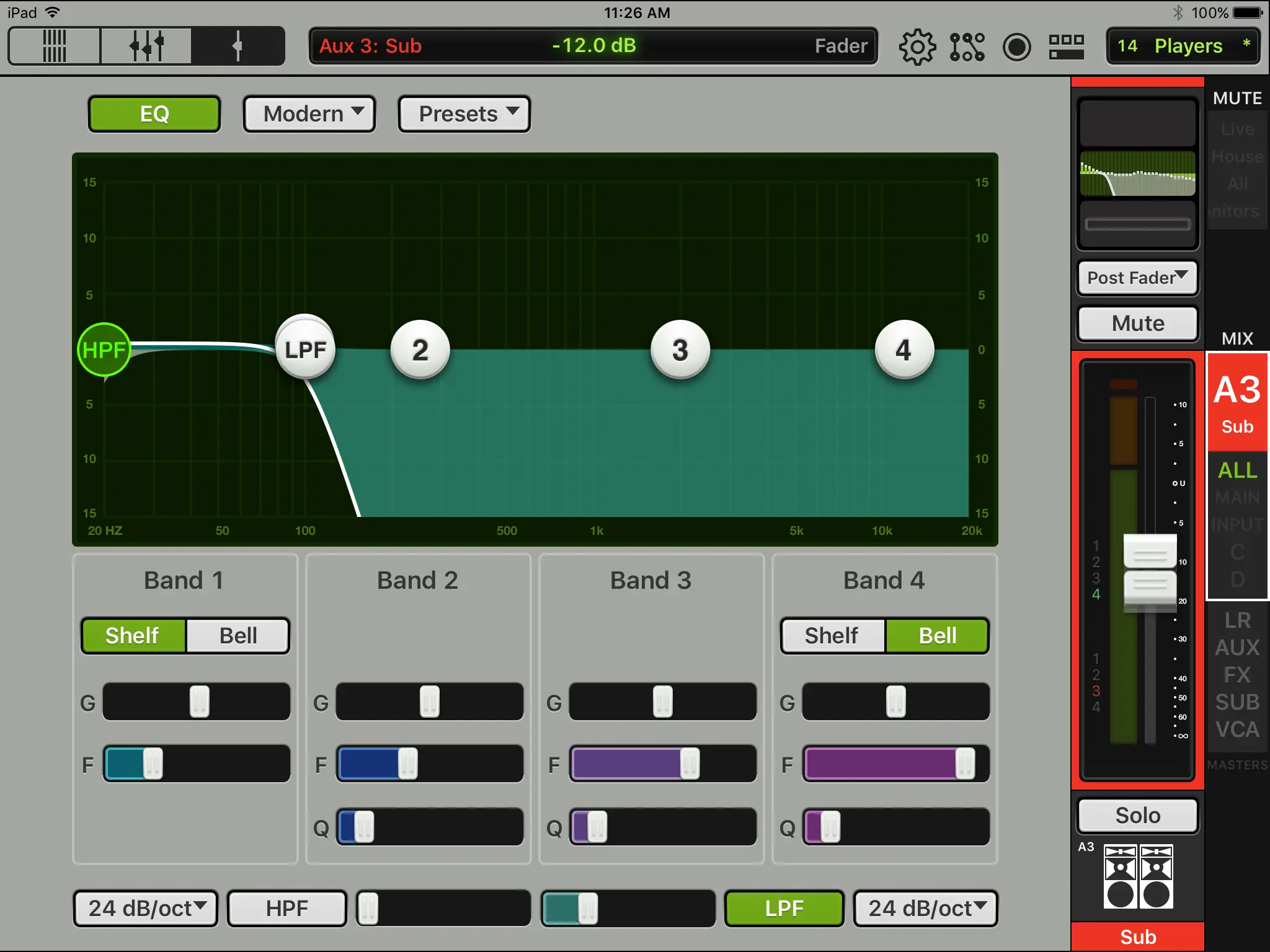This screenshot has width=1270, height=952.
Task: Disable the green EQ button
Action: click(x=154, y=114)
